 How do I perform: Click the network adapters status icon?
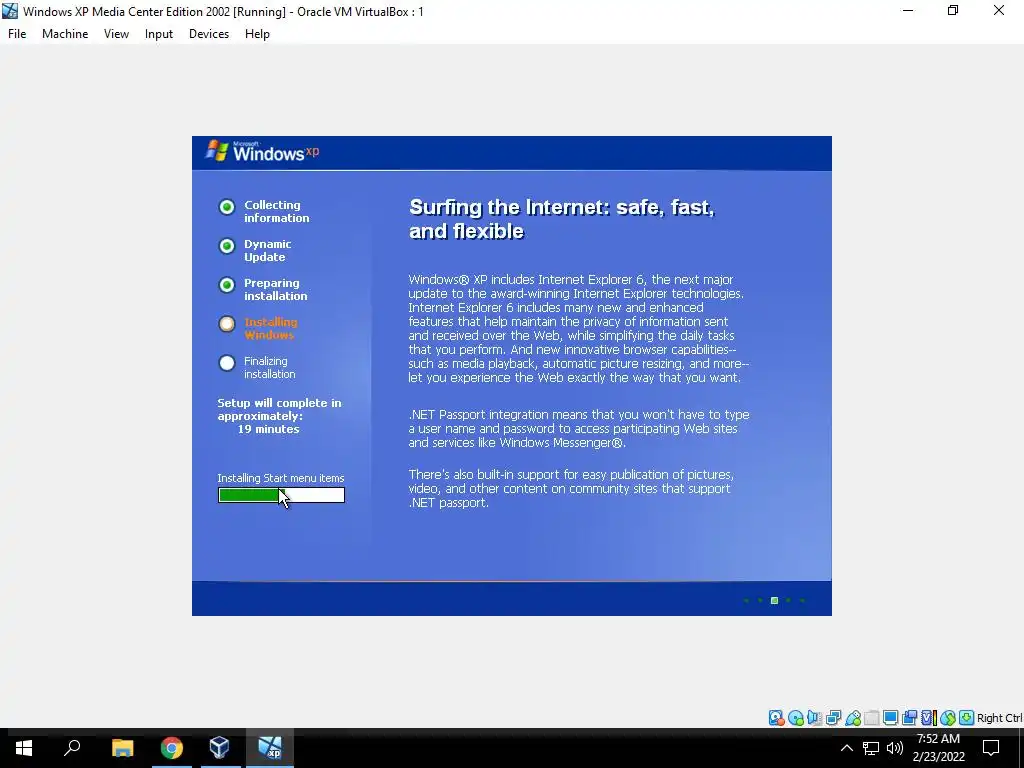(x=833, y=718)
